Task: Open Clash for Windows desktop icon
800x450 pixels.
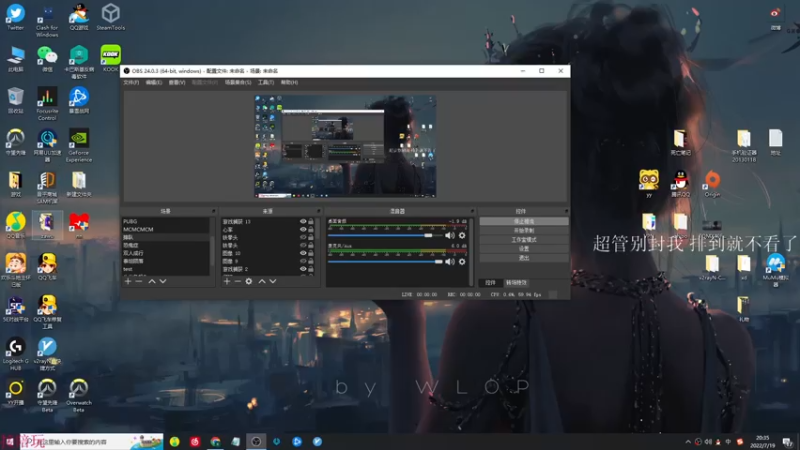Action: (47, 20)
